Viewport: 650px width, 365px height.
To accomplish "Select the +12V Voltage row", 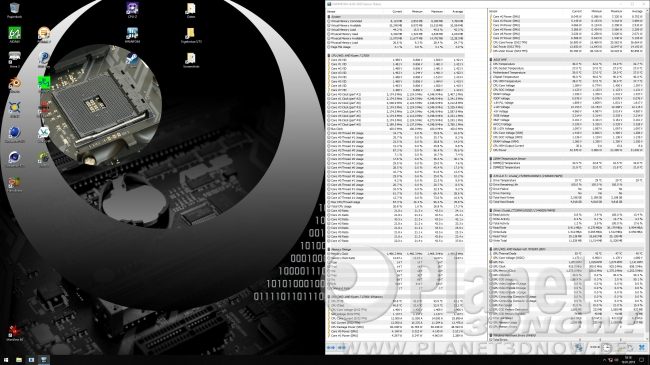I will (566, 107).
